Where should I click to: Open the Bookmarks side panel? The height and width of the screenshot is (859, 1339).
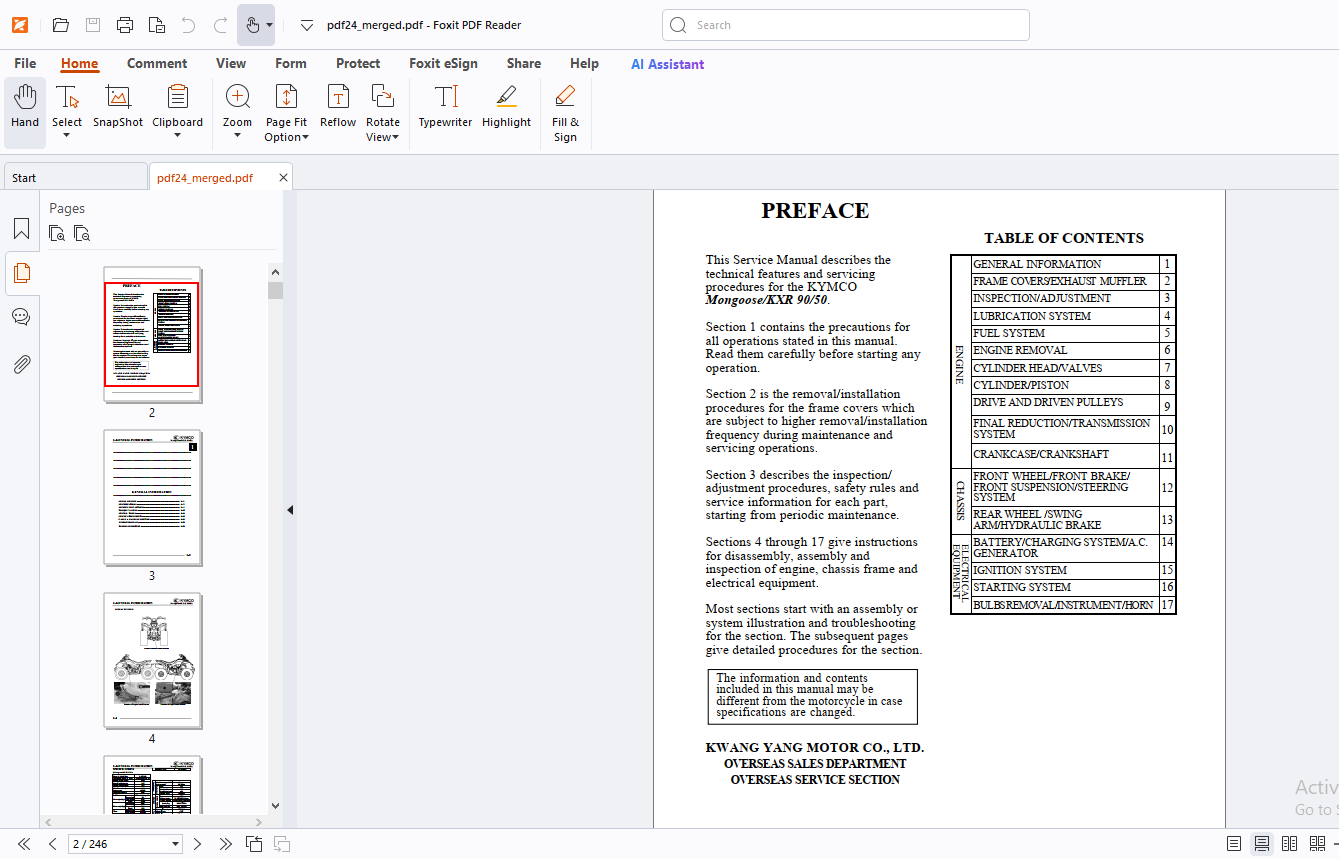pos(21,229)
